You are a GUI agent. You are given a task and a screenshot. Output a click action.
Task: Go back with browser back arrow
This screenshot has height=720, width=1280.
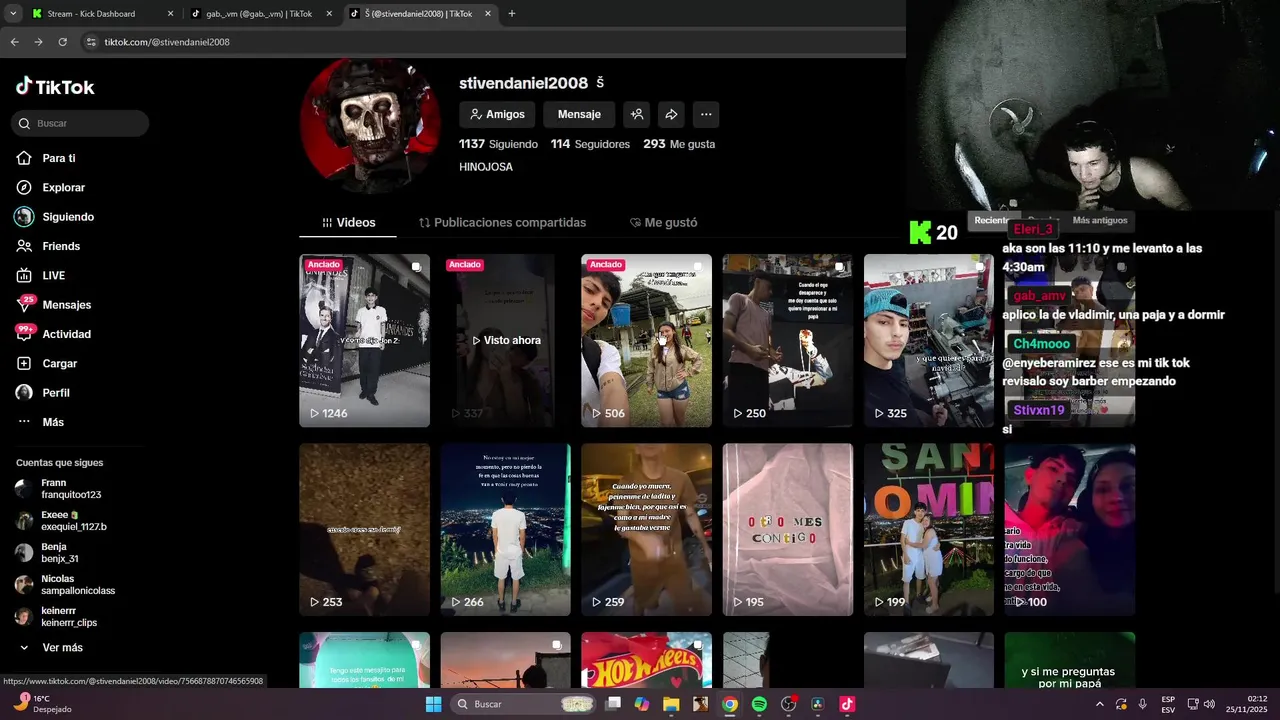pos(14,42)
